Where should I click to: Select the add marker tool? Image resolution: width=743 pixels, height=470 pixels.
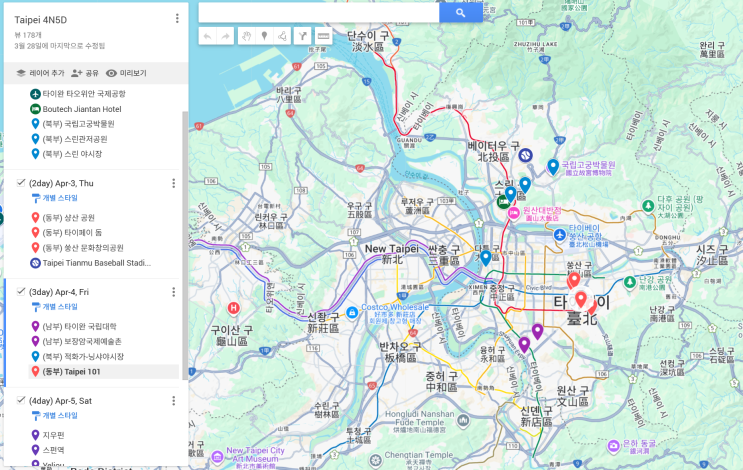pos(264,36)
